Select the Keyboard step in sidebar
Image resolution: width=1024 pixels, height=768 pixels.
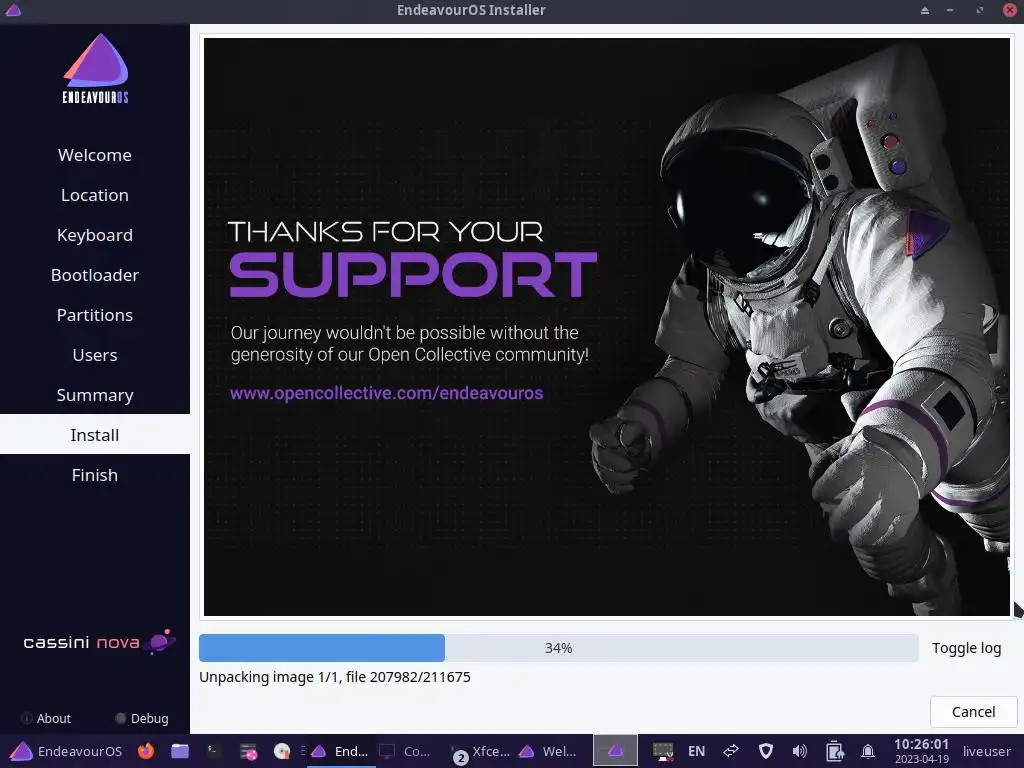[x=95, y=235]
